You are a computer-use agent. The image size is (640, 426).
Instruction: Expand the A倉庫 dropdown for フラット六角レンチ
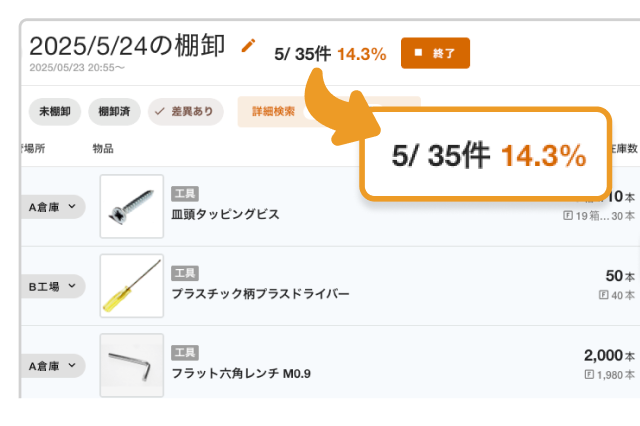[x=53, y=365]
